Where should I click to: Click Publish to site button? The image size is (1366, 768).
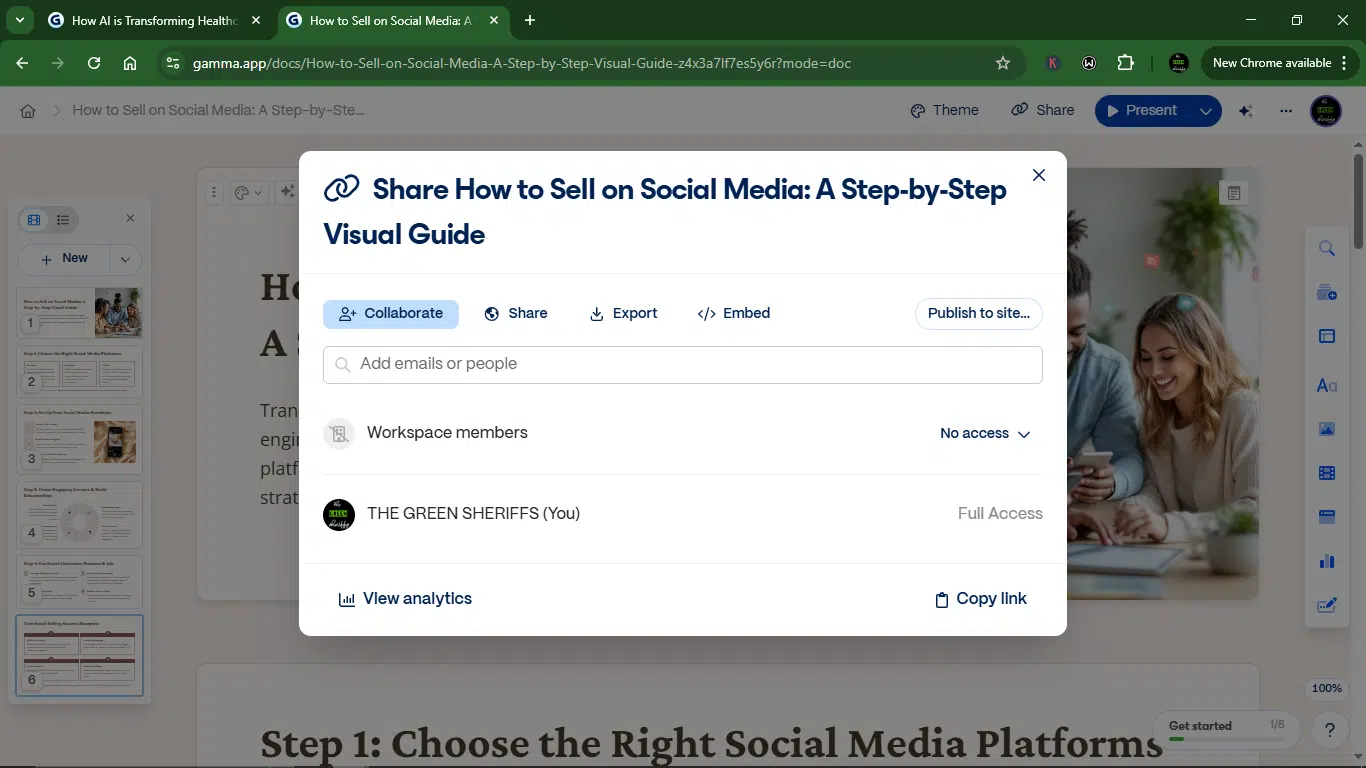[x=979, y=313]
